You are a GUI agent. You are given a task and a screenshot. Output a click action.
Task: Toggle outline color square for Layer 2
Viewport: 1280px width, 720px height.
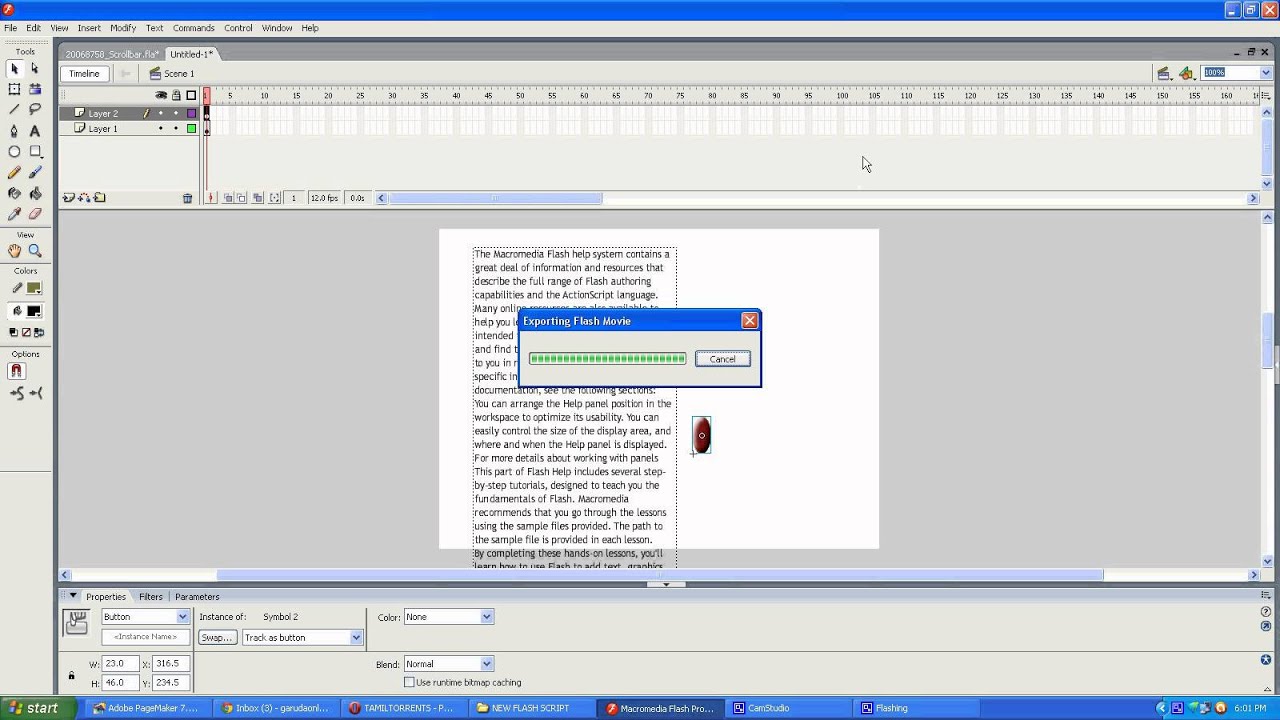[191, 114]
